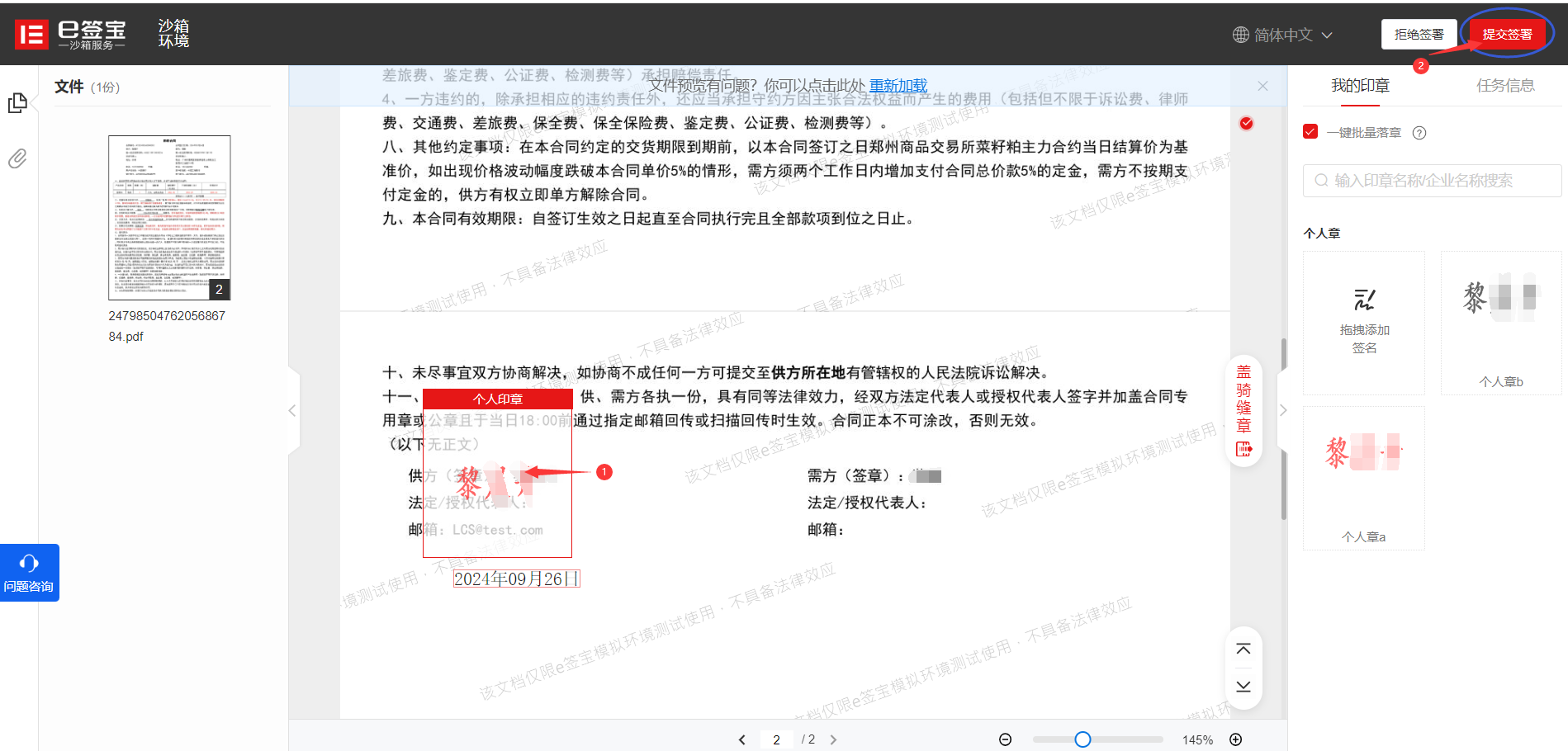Click file name 2479850476205686784.pdf
This screenshot has height=751, width=1568.
167,326
